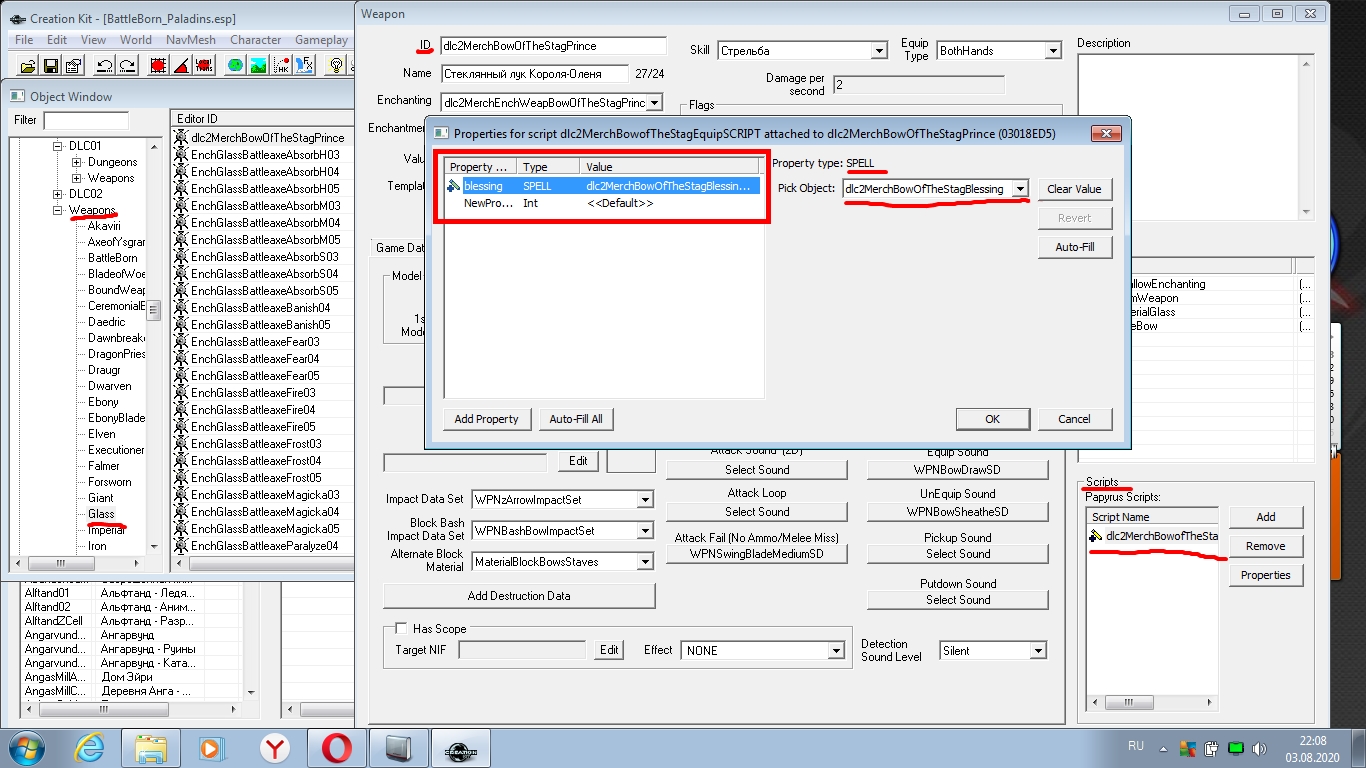Click the Save plugin toolbar icon

pyautogui.click(x=51, y=66)
